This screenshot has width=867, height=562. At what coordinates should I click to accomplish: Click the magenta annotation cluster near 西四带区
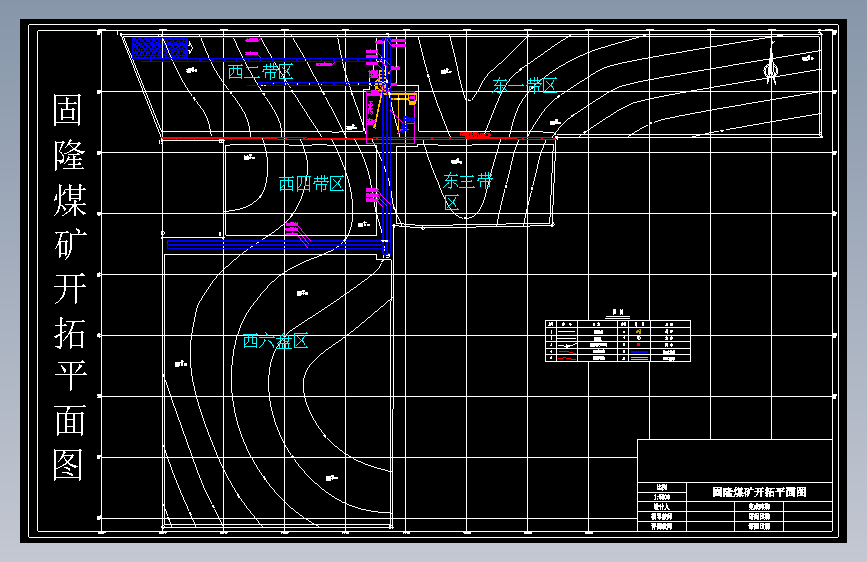pyautogui.click(x=297, y=233)
